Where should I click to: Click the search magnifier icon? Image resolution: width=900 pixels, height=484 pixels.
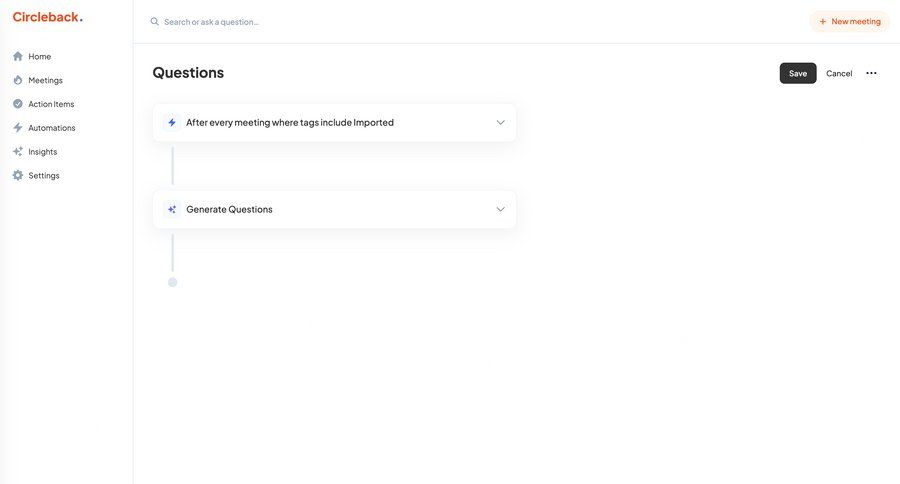(x=155, y=22)
